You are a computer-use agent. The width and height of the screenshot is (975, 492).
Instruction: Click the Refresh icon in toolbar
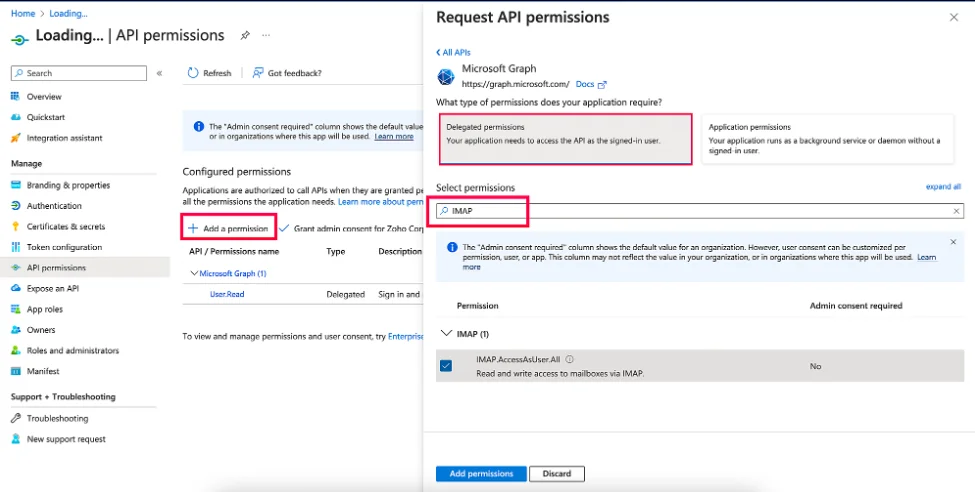tap(193, 73)
